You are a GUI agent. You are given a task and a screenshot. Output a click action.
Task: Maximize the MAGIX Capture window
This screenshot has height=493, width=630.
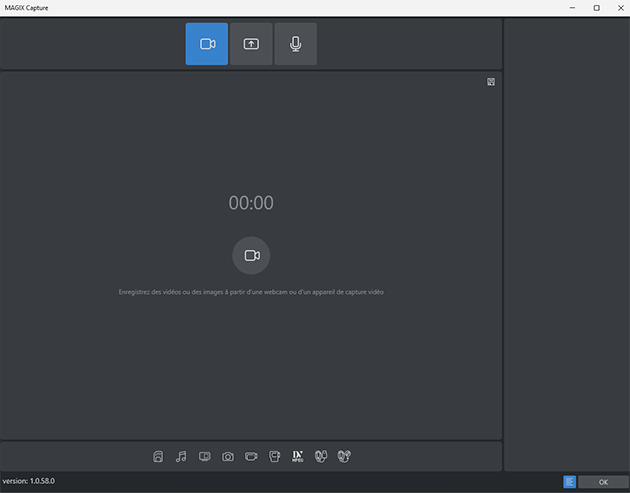597,8
